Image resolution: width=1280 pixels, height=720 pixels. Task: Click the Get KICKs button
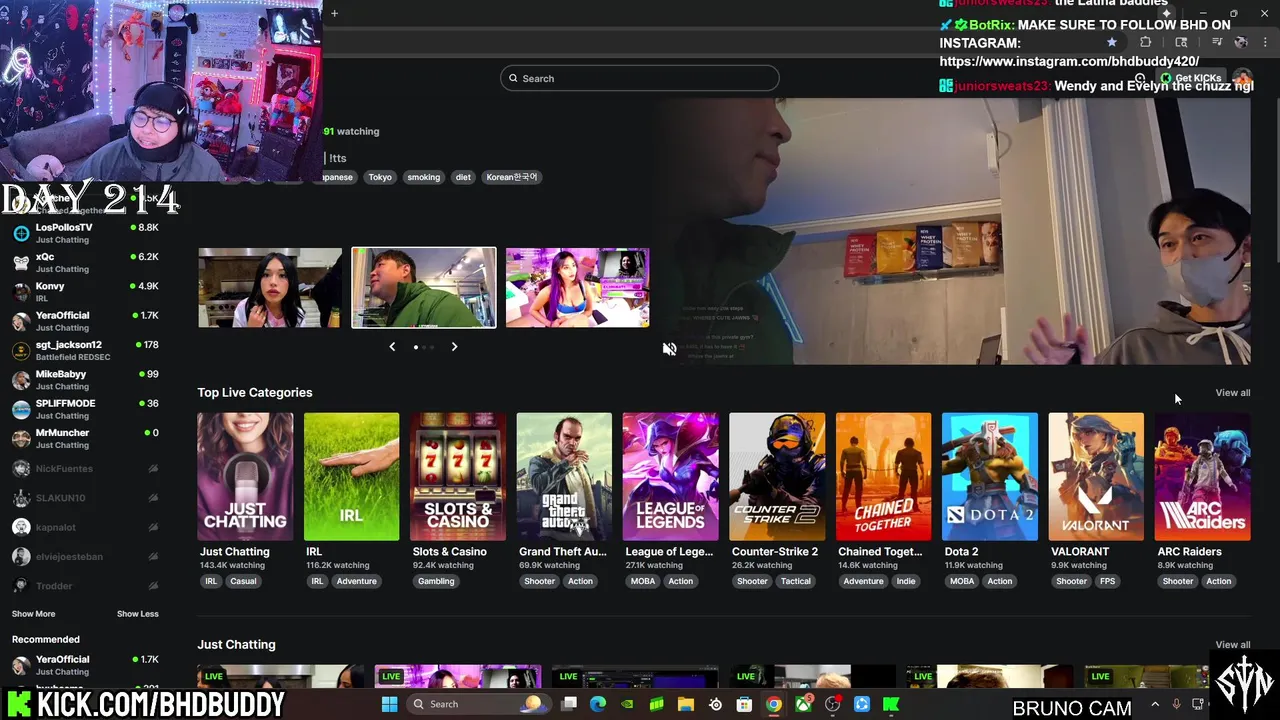click(x=1192, y=78)
